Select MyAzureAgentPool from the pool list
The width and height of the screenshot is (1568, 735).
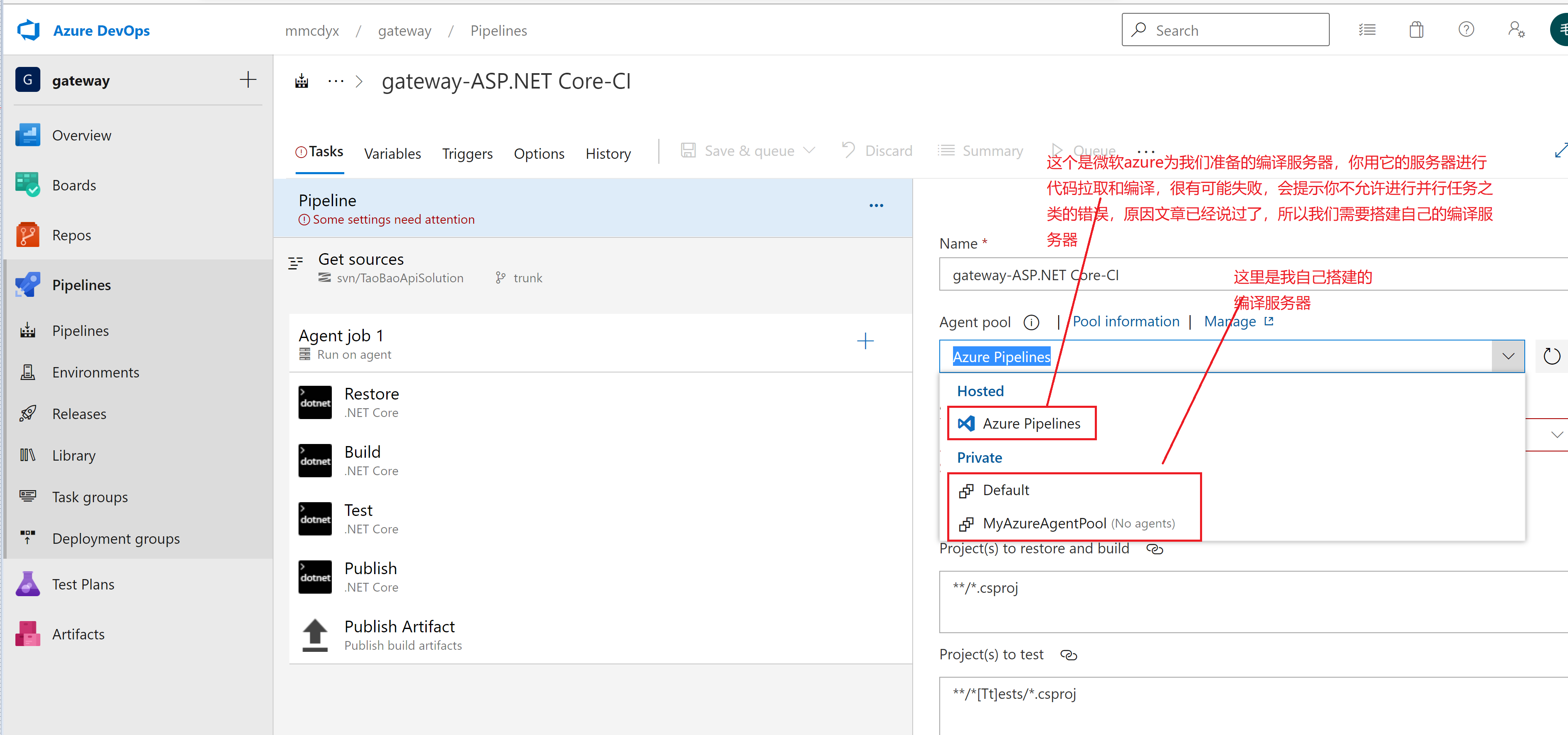[x=1044, y=523]
